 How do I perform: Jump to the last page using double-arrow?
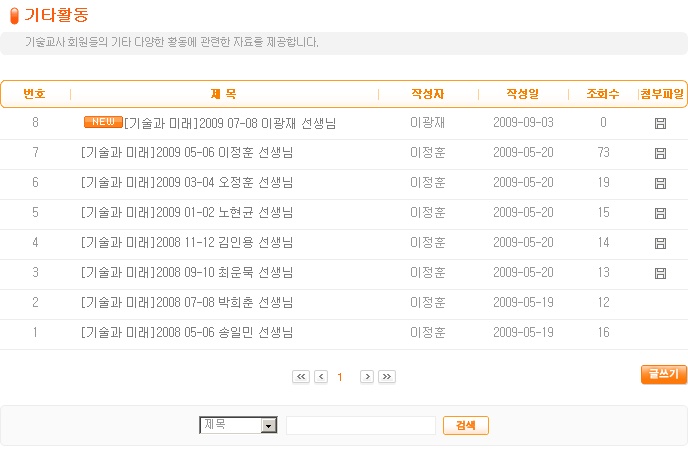pyautogui.click(x=387, y=377)
